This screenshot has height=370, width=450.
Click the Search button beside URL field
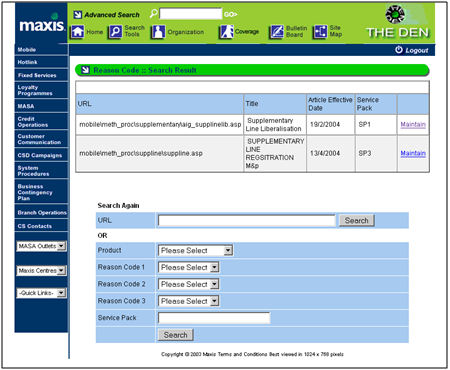[357, 220]
